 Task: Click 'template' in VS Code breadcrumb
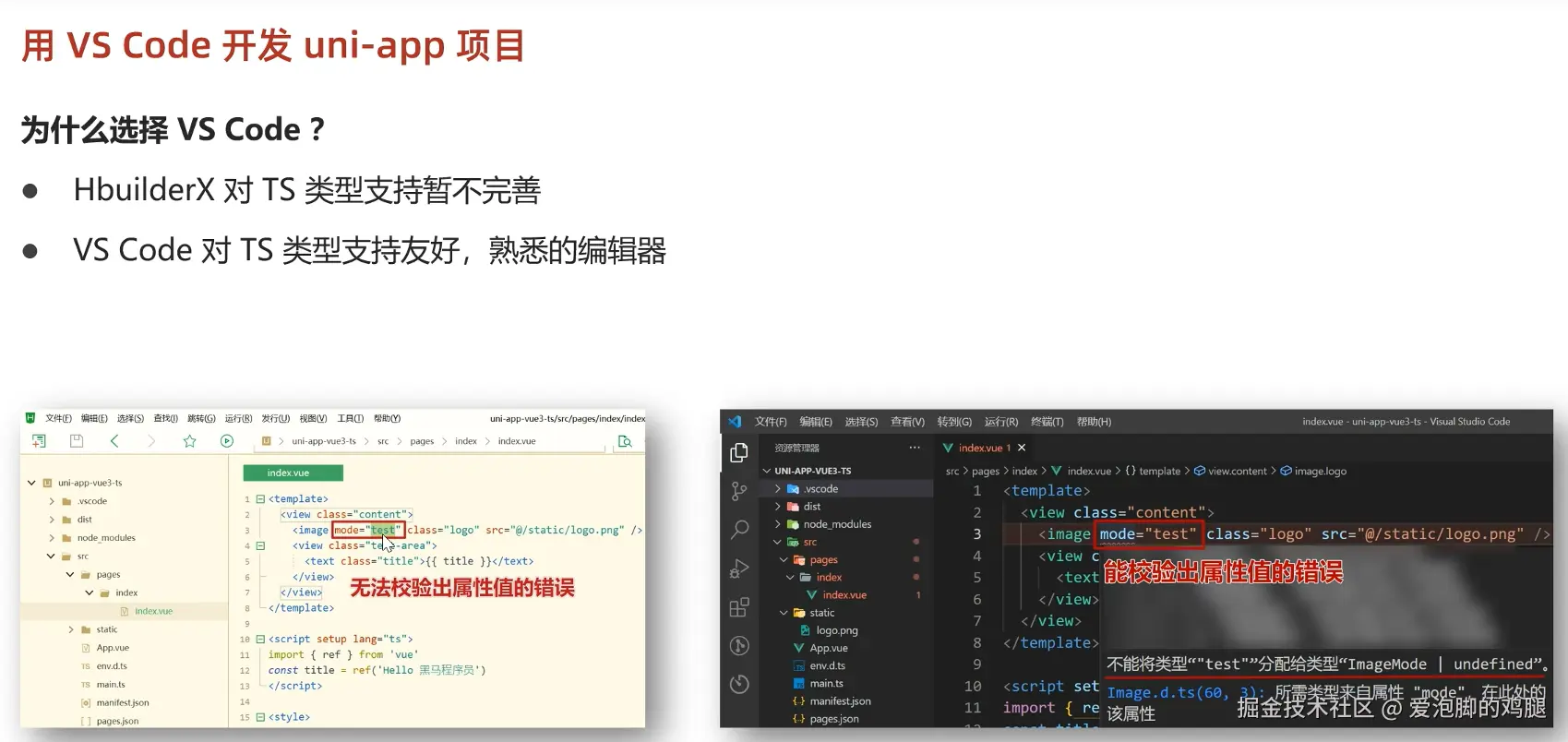[x=1160, y=472]
